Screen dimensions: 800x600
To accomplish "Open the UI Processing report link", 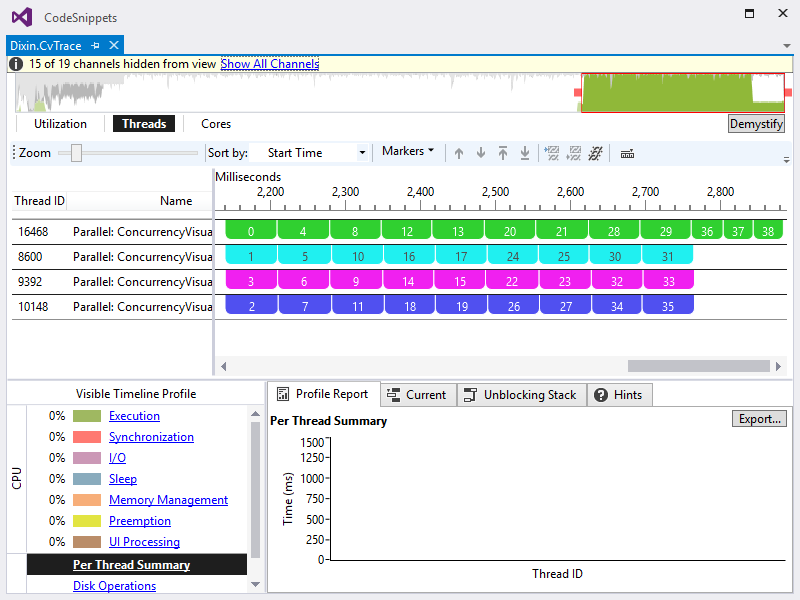I will (x=144, y=541).
